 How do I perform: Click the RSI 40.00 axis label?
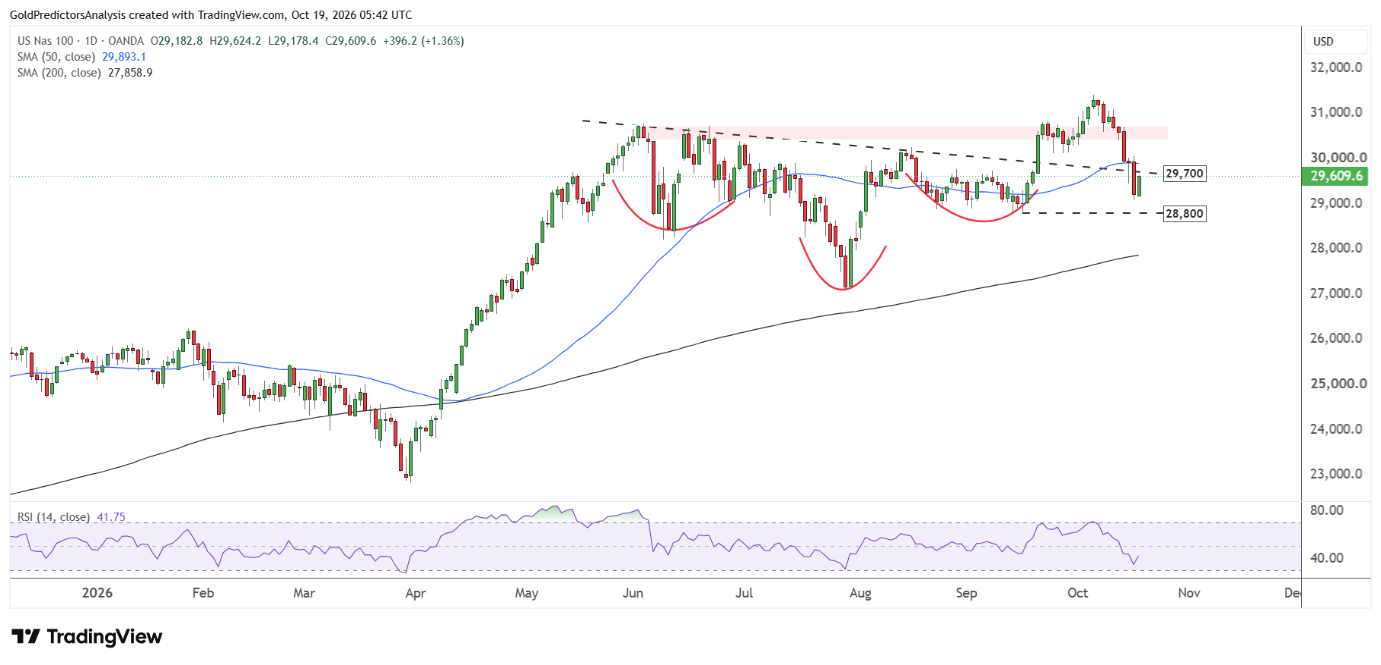[1326, 558]
